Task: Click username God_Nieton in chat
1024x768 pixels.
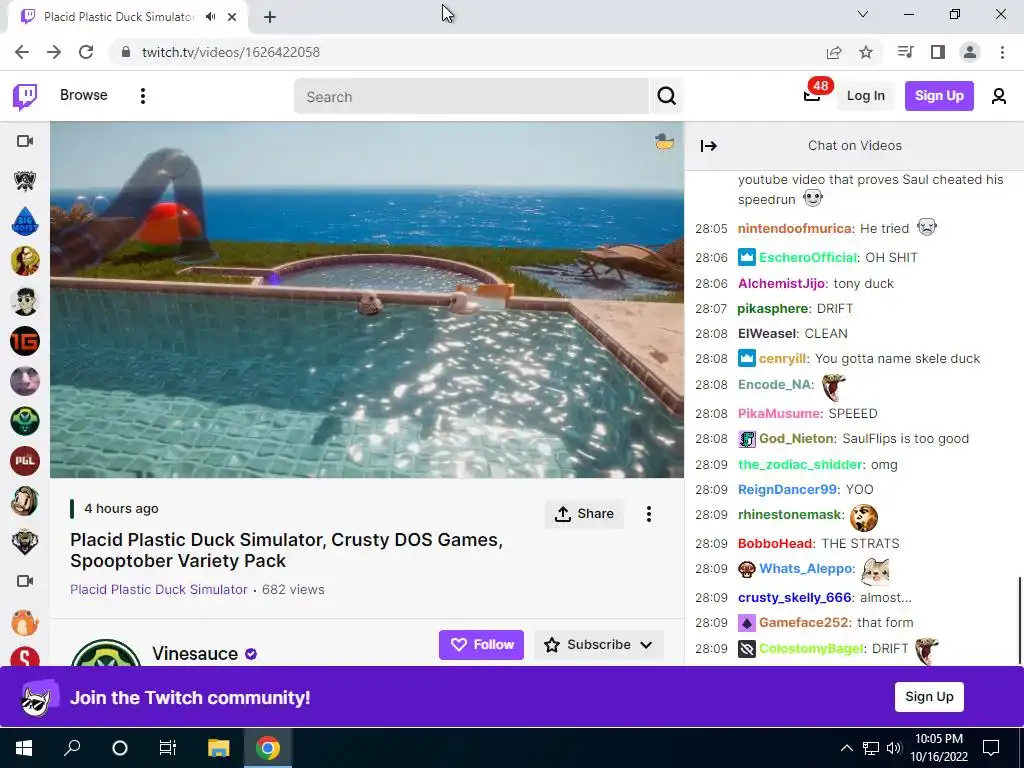Action: [x=796, y=438]
